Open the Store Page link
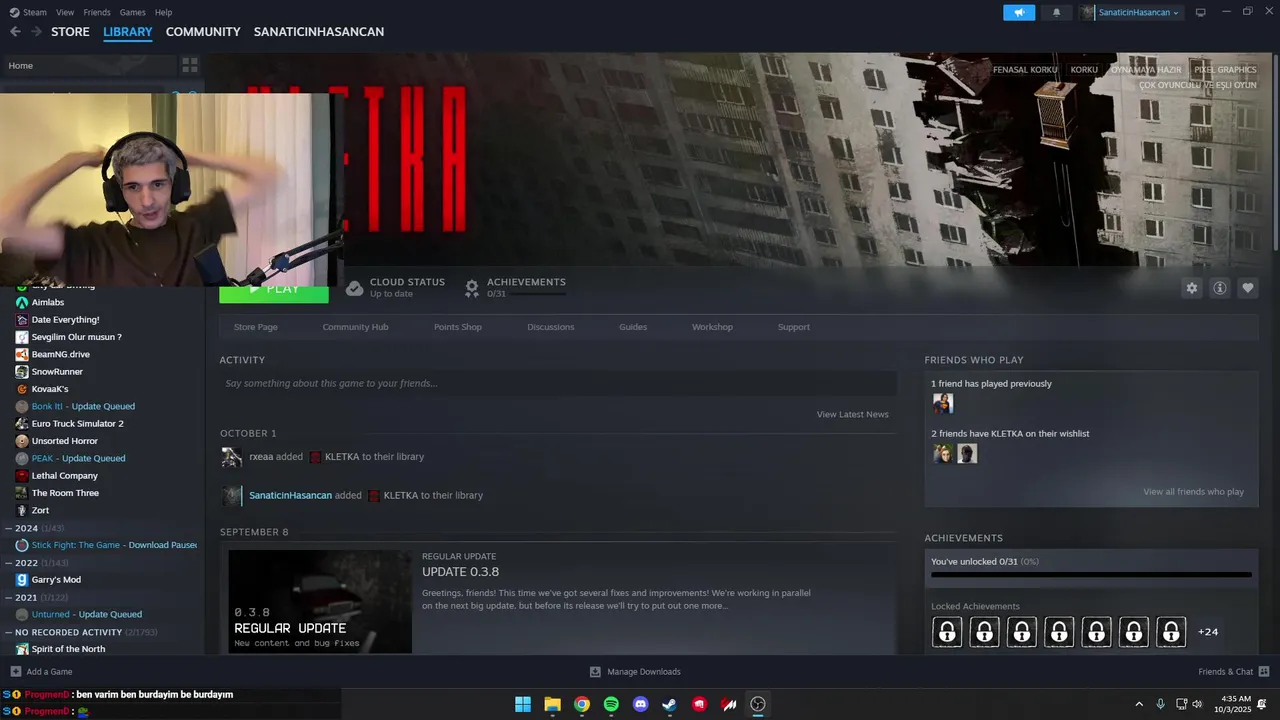1280x720 pixels. tap(256, 327)
